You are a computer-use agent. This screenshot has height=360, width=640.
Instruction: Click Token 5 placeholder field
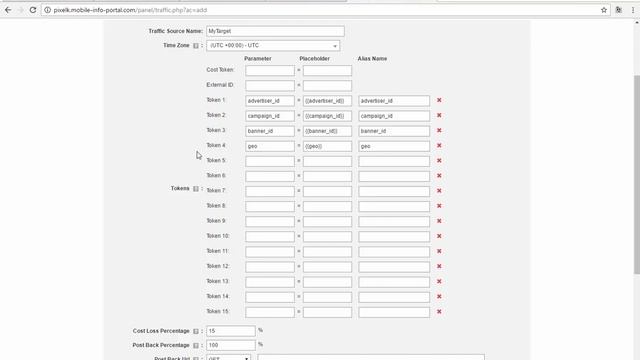[x=327, y=161]
